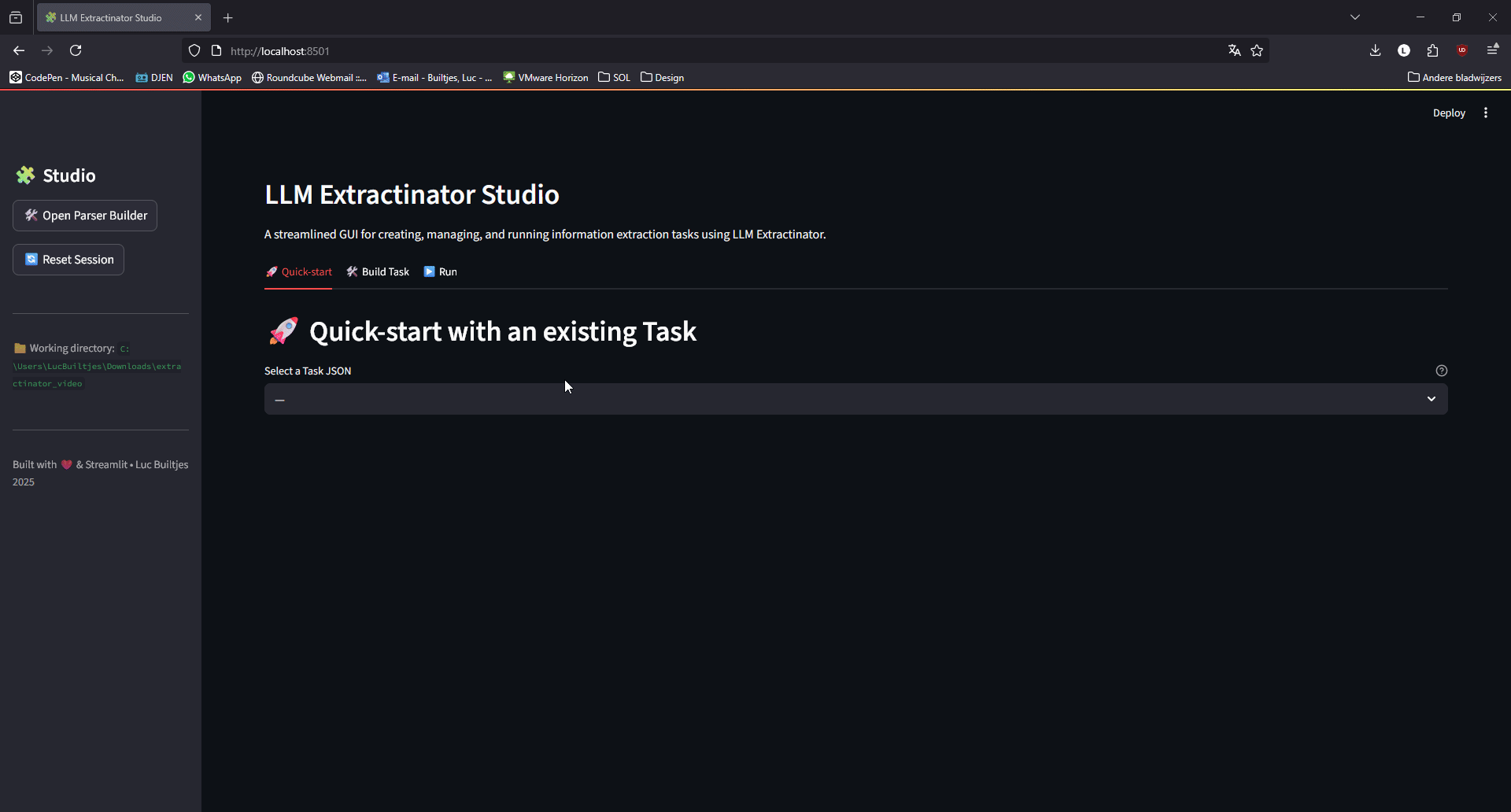Click the browser Back arrow
The image size is (1511, 812).
coord(19,51)
